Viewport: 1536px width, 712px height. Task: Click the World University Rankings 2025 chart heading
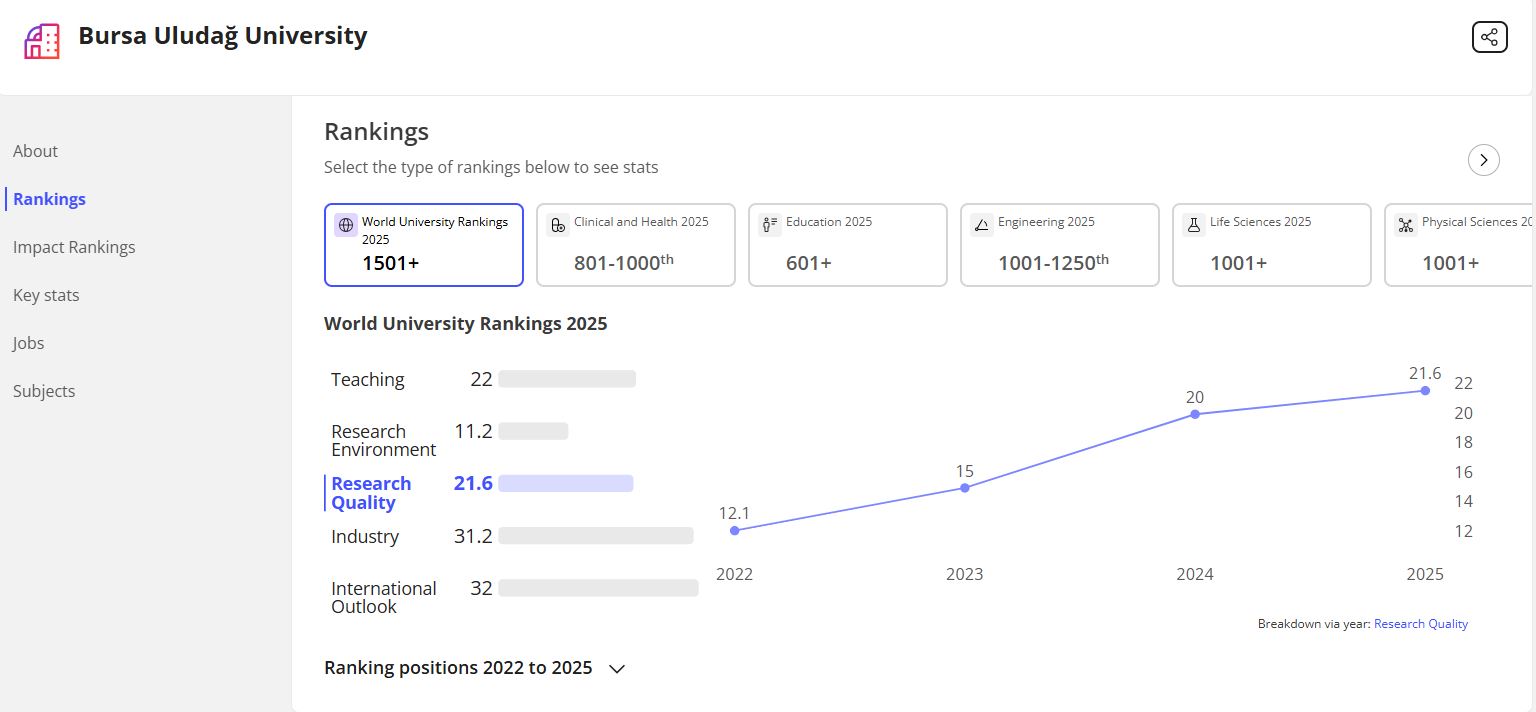(466, 323)
